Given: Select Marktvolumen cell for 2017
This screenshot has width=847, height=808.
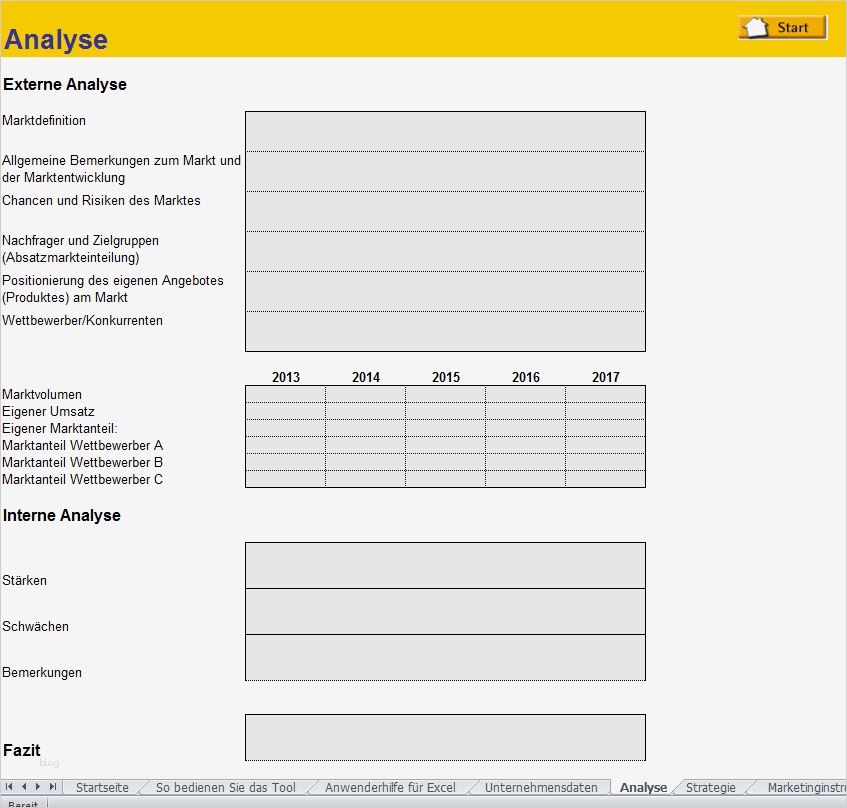Looking at the screenshot, I should point(606,394).
